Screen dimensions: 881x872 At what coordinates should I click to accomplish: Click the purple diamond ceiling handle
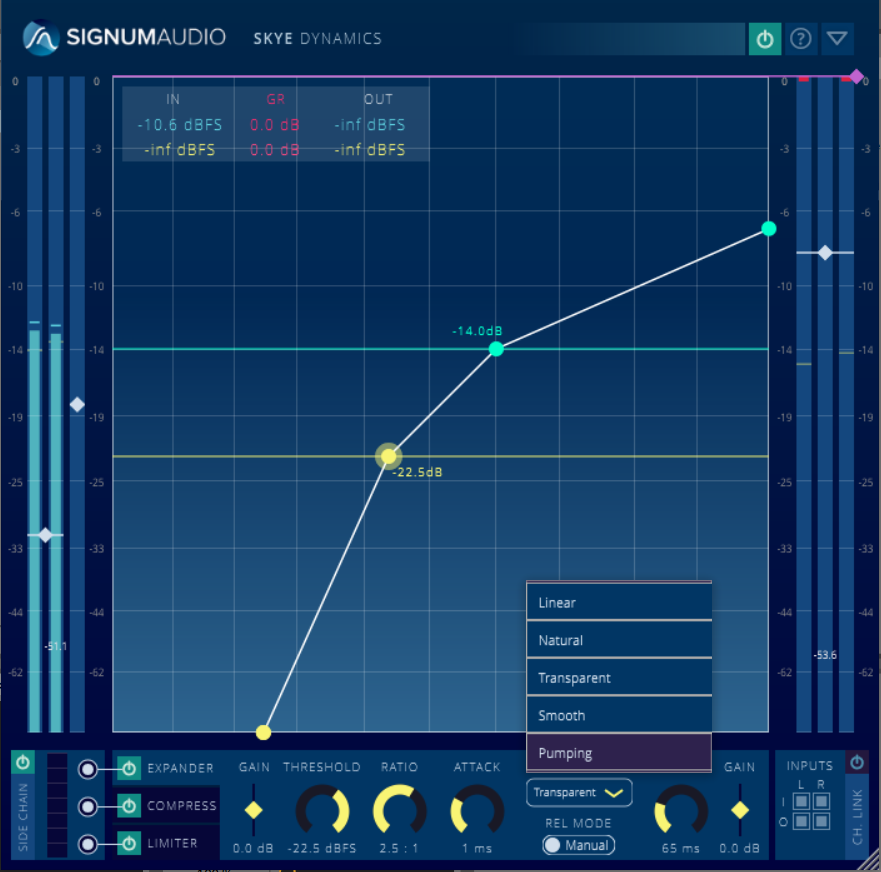(856, 76)
